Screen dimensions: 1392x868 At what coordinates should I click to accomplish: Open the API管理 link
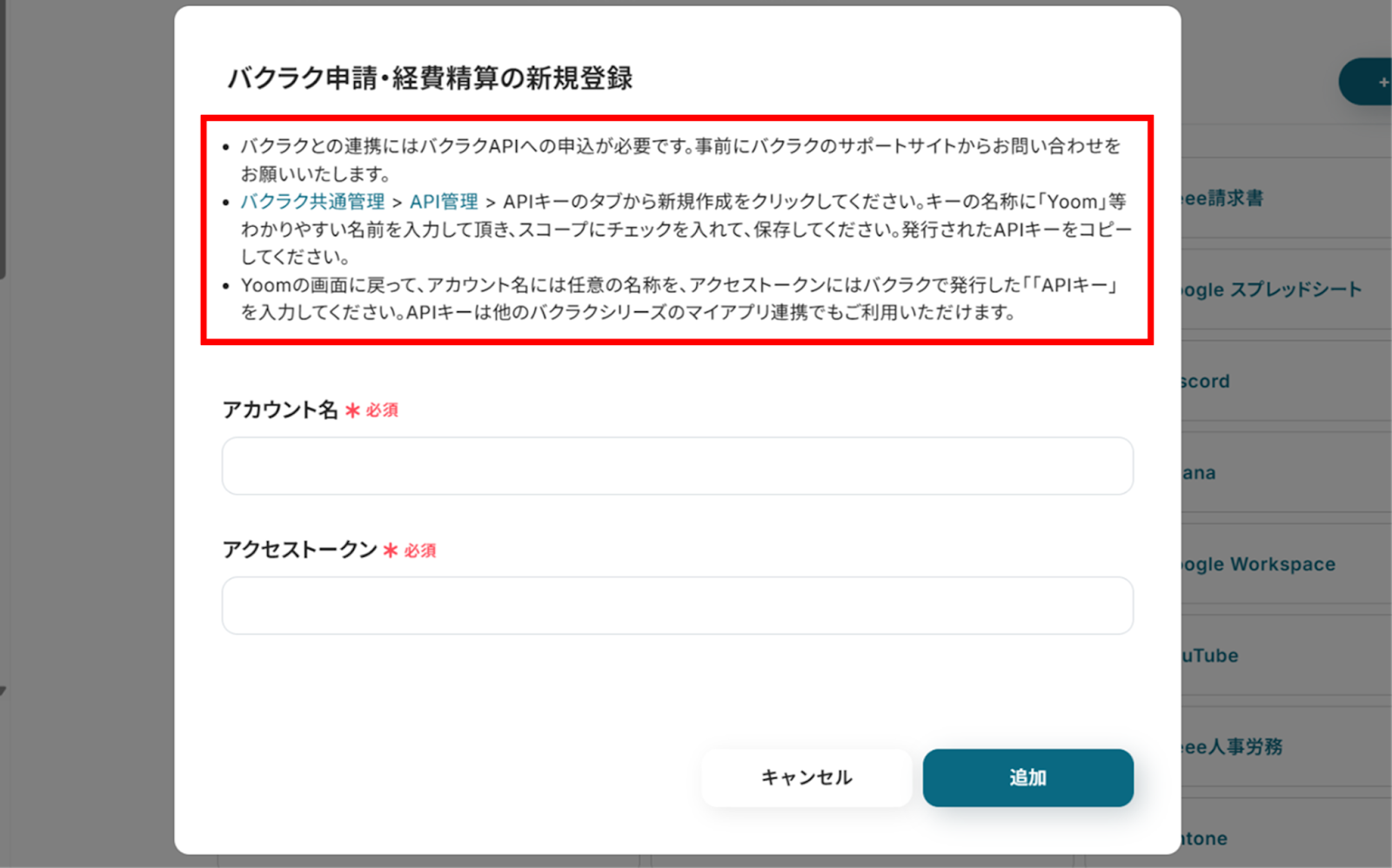click(444, 202)
